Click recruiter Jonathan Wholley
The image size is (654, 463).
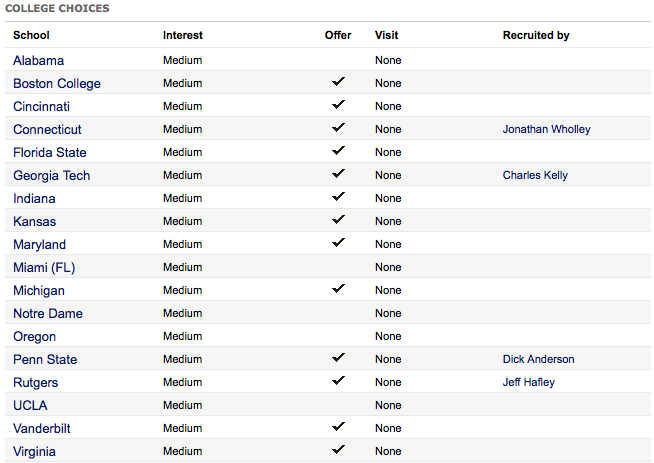tap(546, 129)
